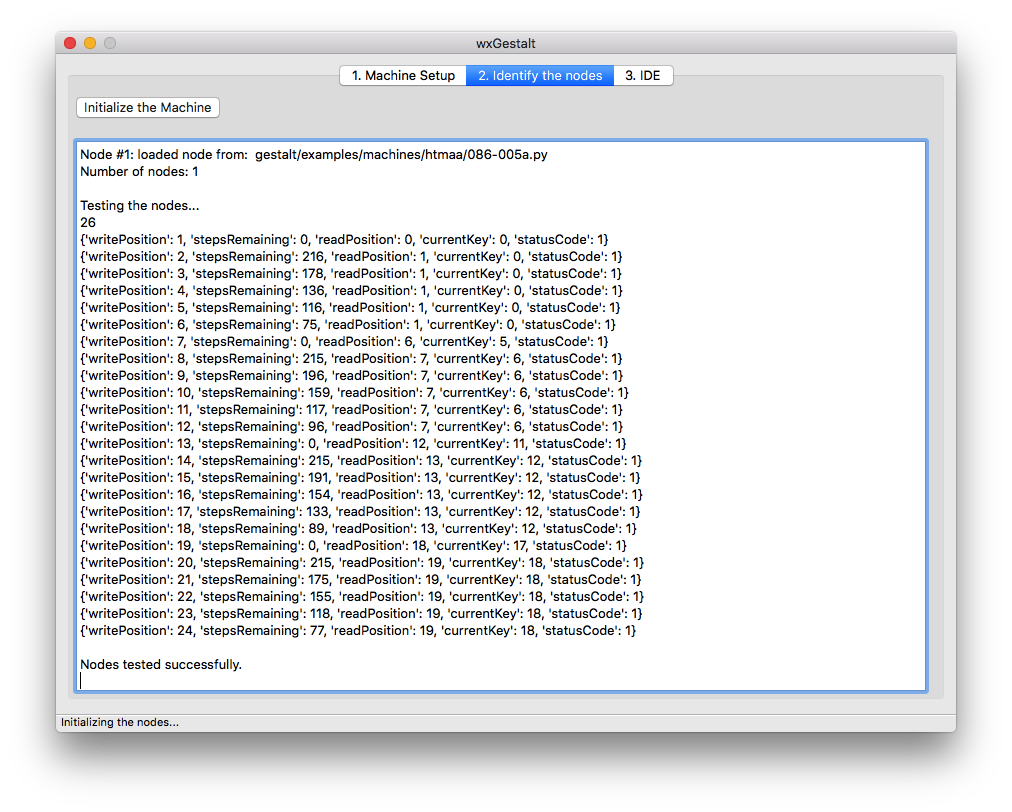Click the log row with stepsRemaining 196
This screenshot has height=812, width=1012.
coord(351,376)
